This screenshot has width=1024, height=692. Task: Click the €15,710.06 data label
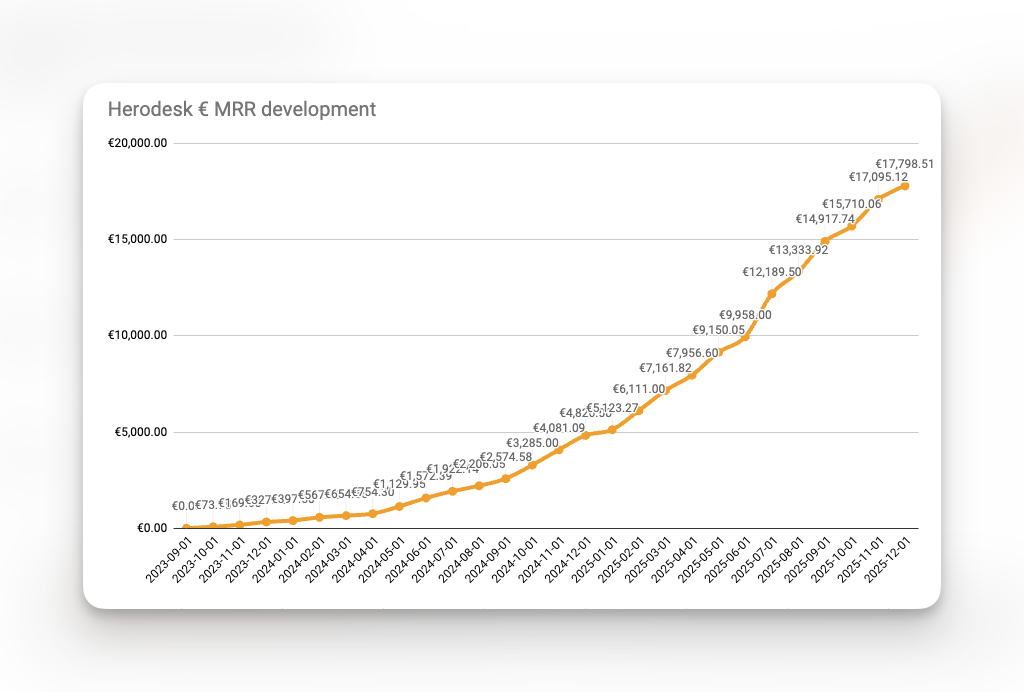point(852,203)
